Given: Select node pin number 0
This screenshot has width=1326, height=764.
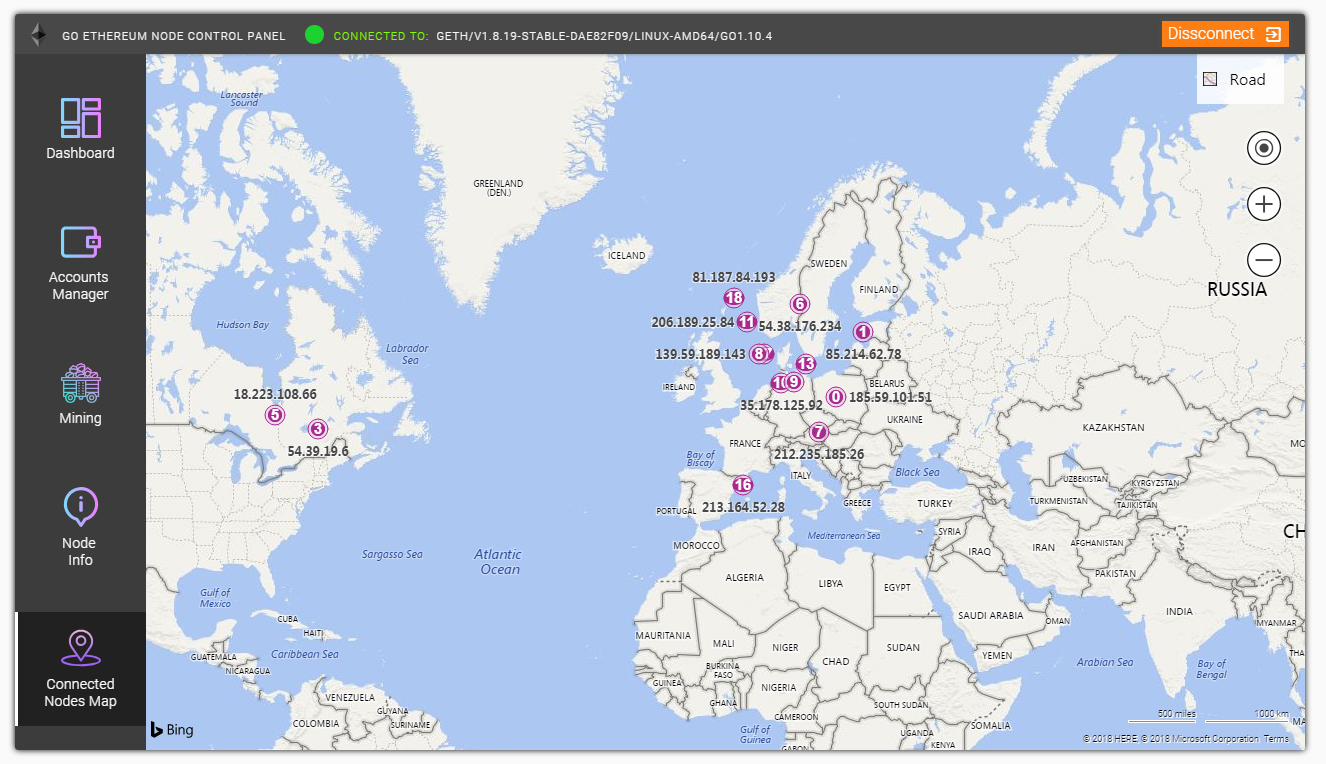Looking at the screenshot, I should (836, 397).
